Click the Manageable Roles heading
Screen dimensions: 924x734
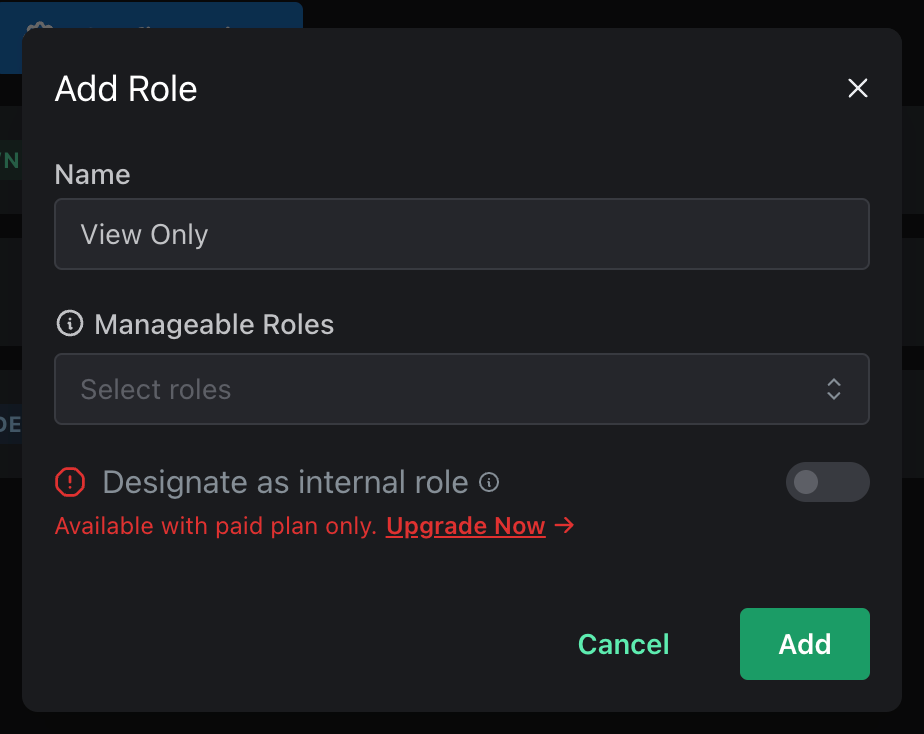pyautogui.click(x=213, y=324)
